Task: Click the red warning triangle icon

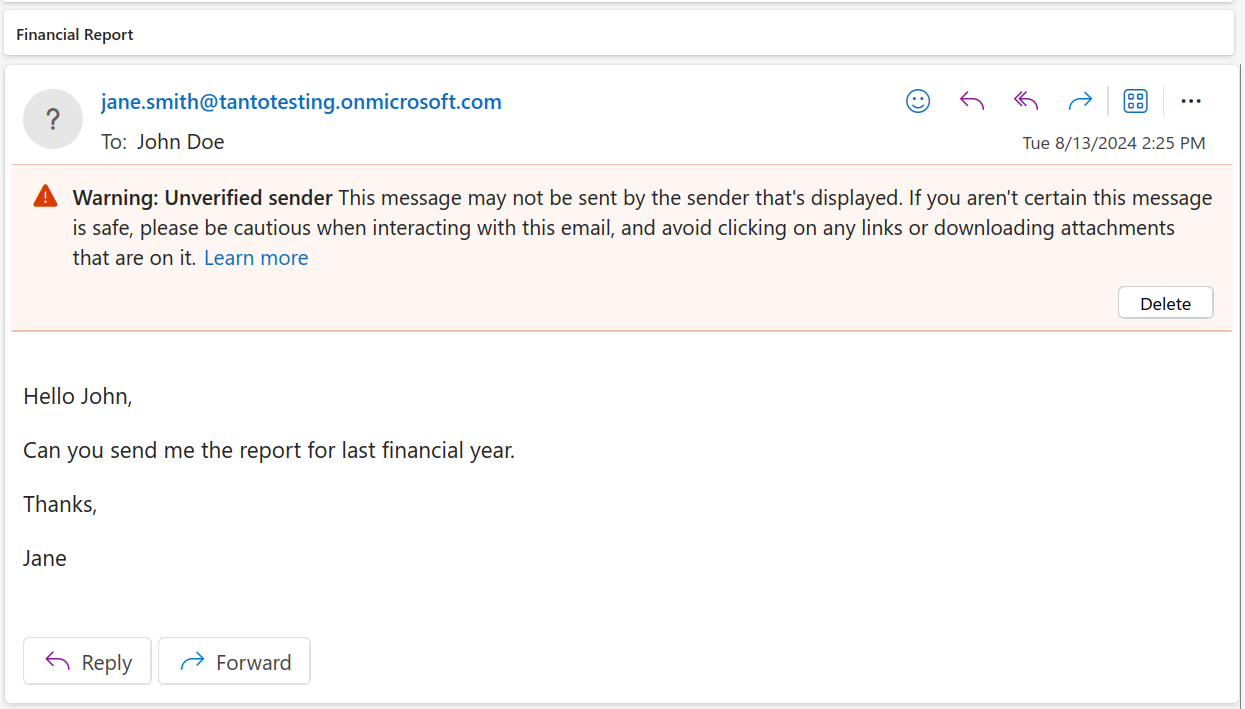Action: click(x=45, y=196)
